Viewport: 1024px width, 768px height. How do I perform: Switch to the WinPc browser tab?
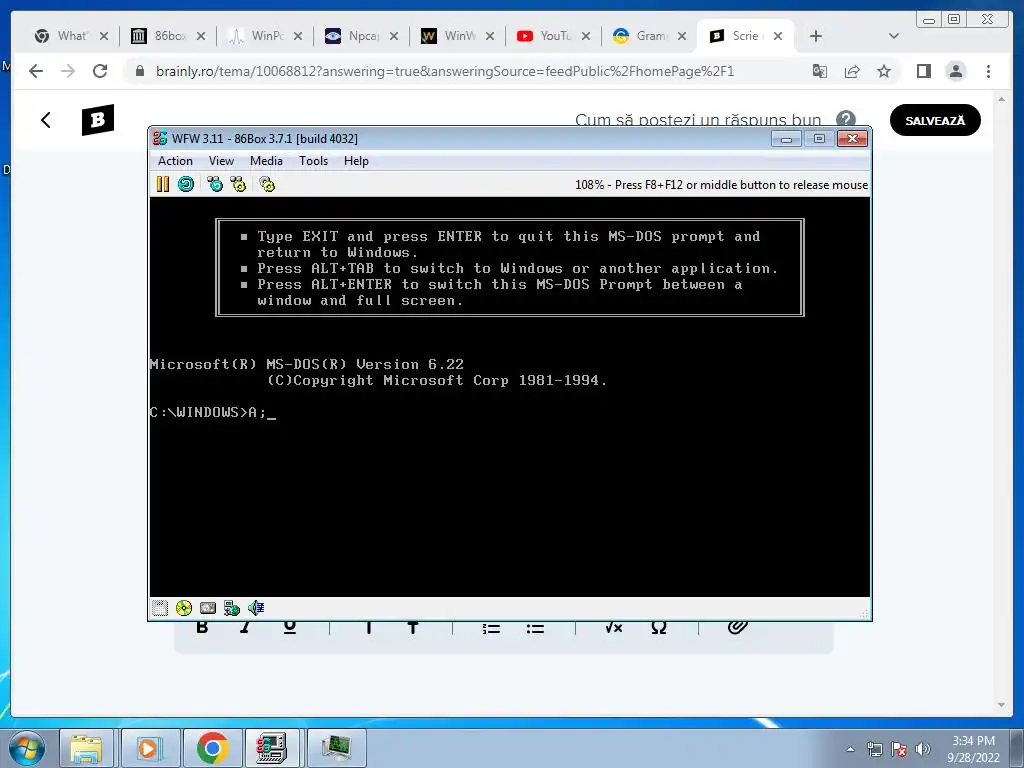(x=265, y=36)
